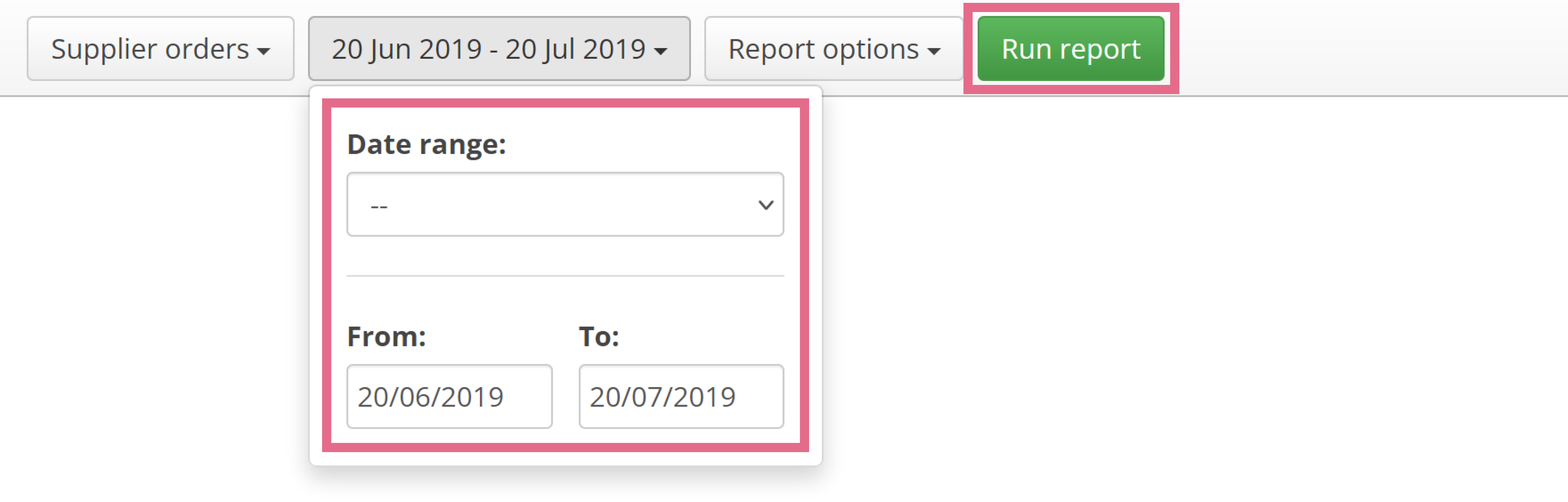The height and width of the screenshot is (502, 1568).
Task: Click the caret arrow beside Supplier orders
Action: tap(264, 52)
